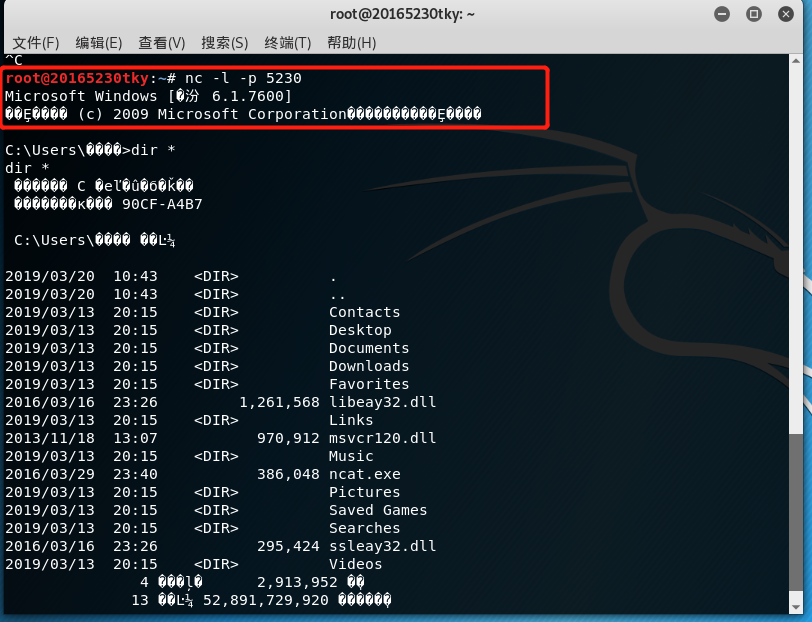Click free space 52,891,729,920

click(x=266, y=600)
